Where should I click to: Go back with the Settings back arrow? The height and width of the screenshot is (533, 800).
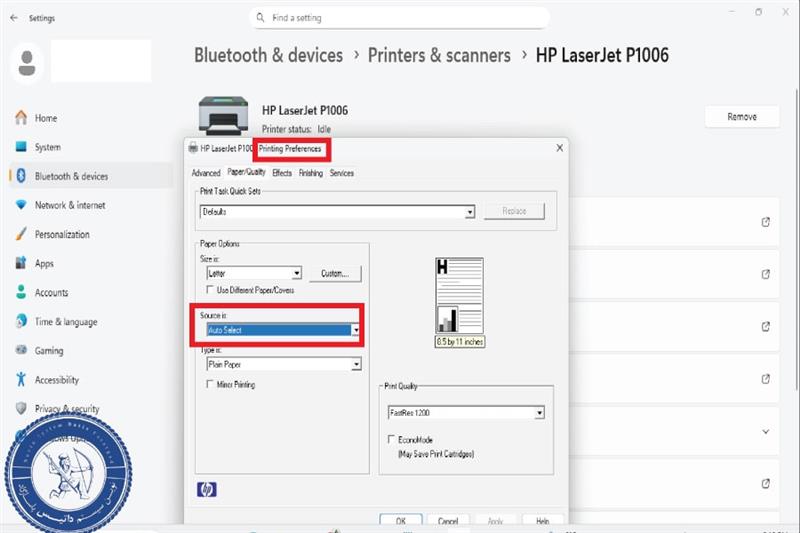[14, 17]
